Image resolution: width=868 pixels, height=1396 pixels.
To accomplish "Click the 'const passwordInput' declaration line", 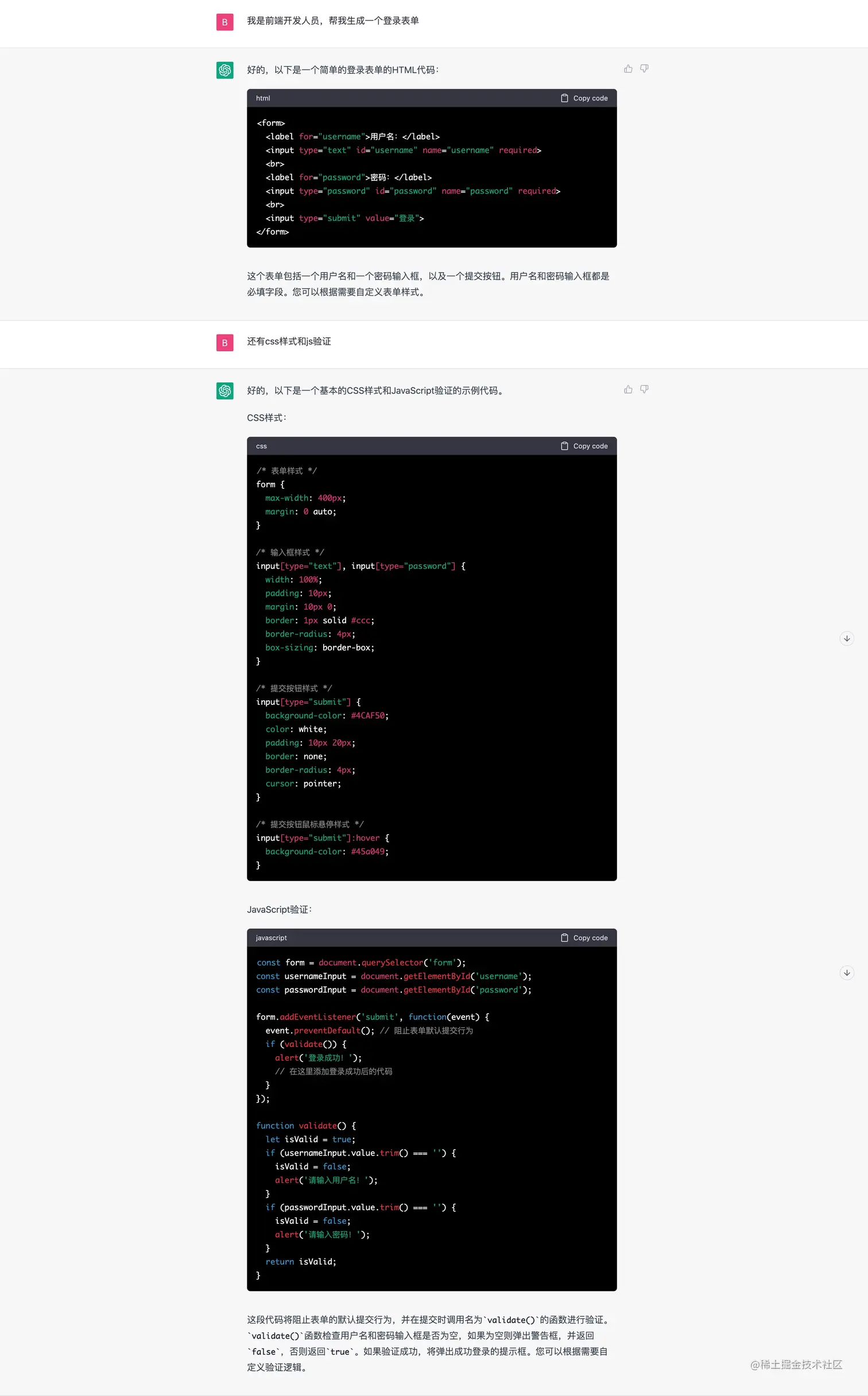I will pos(394,990).
